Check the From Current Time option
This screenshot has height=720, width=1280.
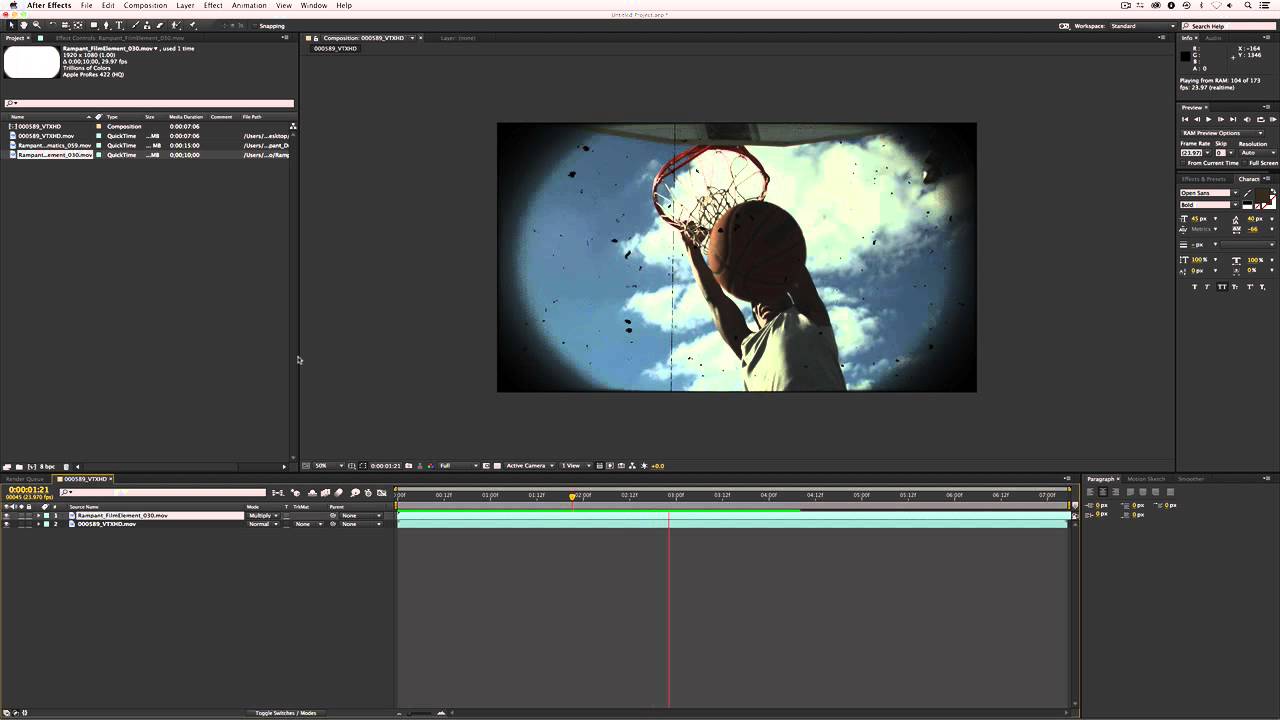pos(1184,163)
